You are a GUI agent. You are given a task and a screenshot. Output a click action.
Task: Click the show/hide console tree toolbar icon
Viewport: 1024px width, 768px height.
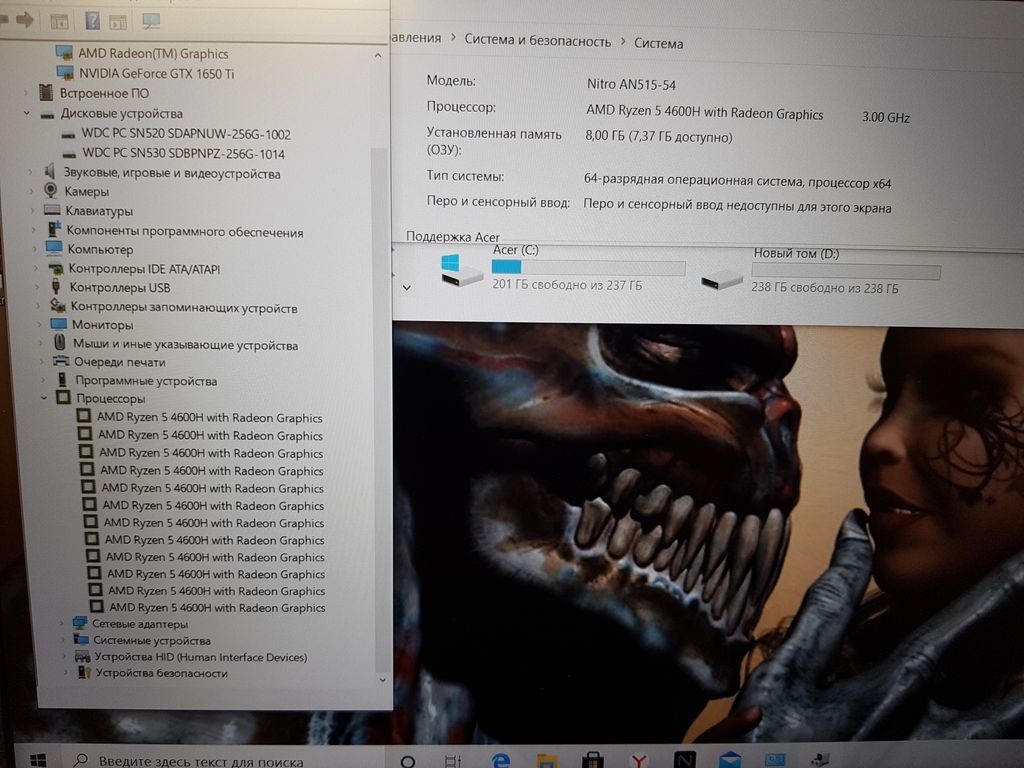coord(59,22)
